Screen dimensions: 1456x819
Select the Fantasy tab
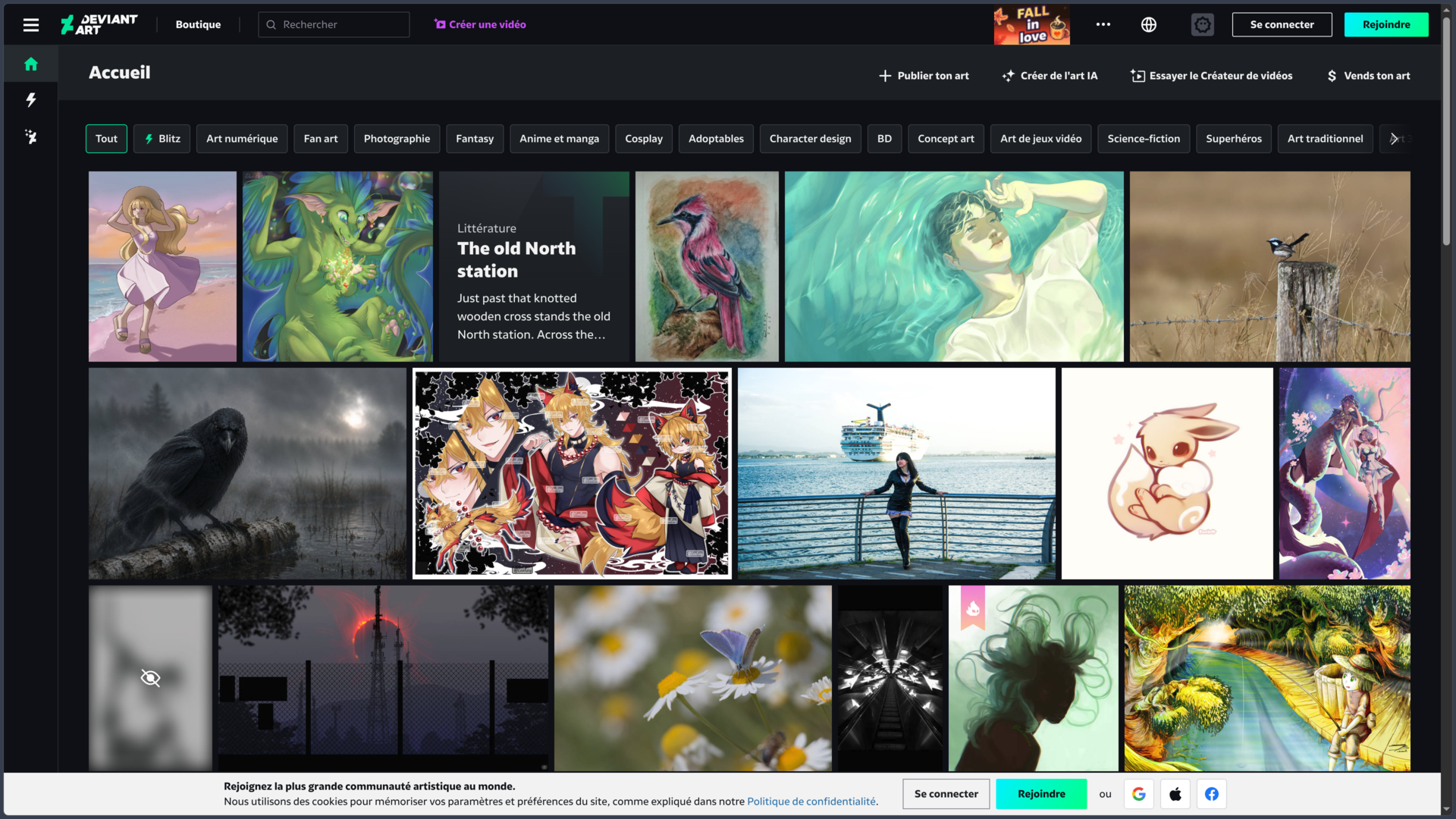tap(475, 139)
